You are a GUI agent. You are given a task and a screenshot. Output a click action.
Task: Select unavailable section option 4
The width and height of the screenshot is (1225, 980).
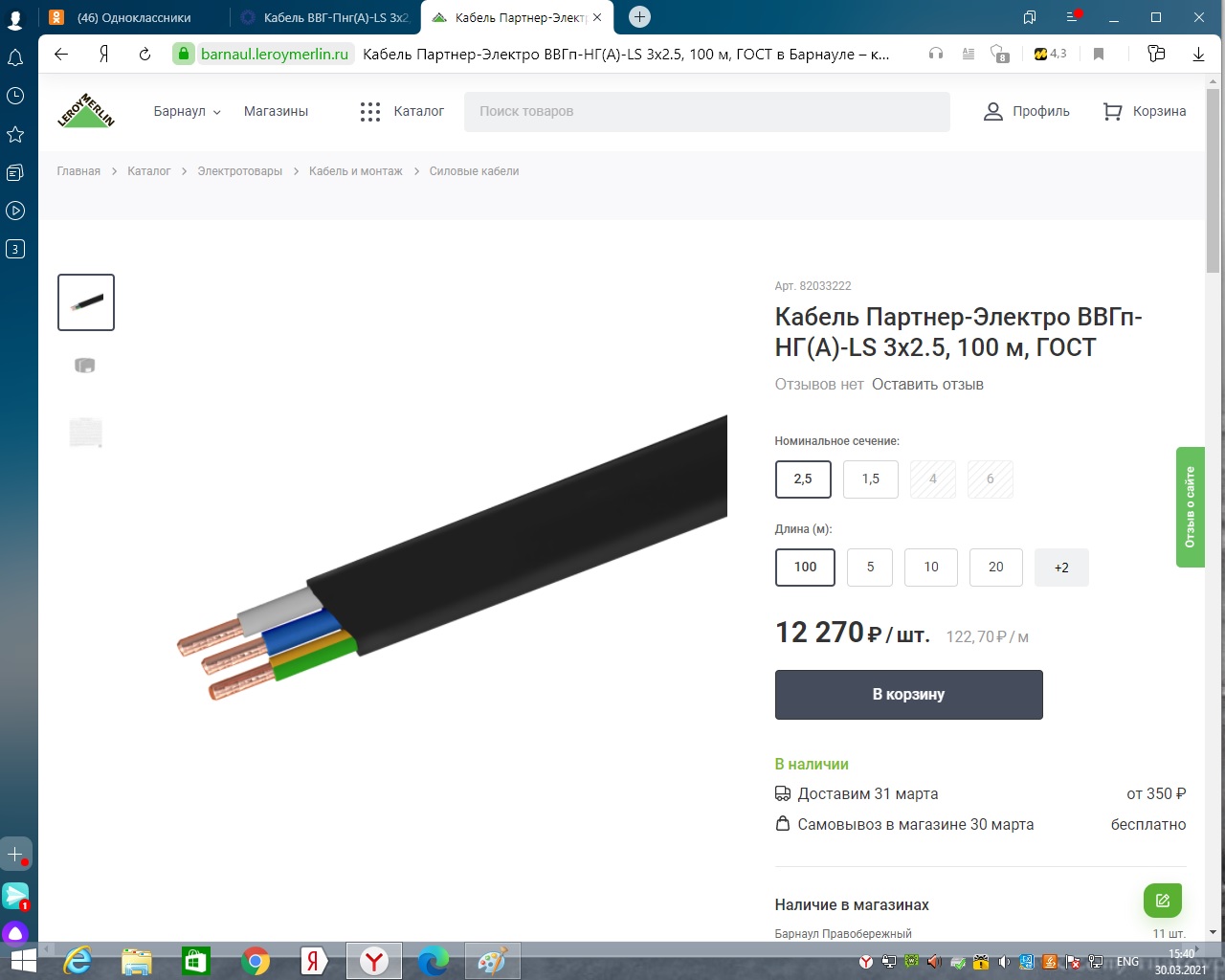[x=933, y=479]
